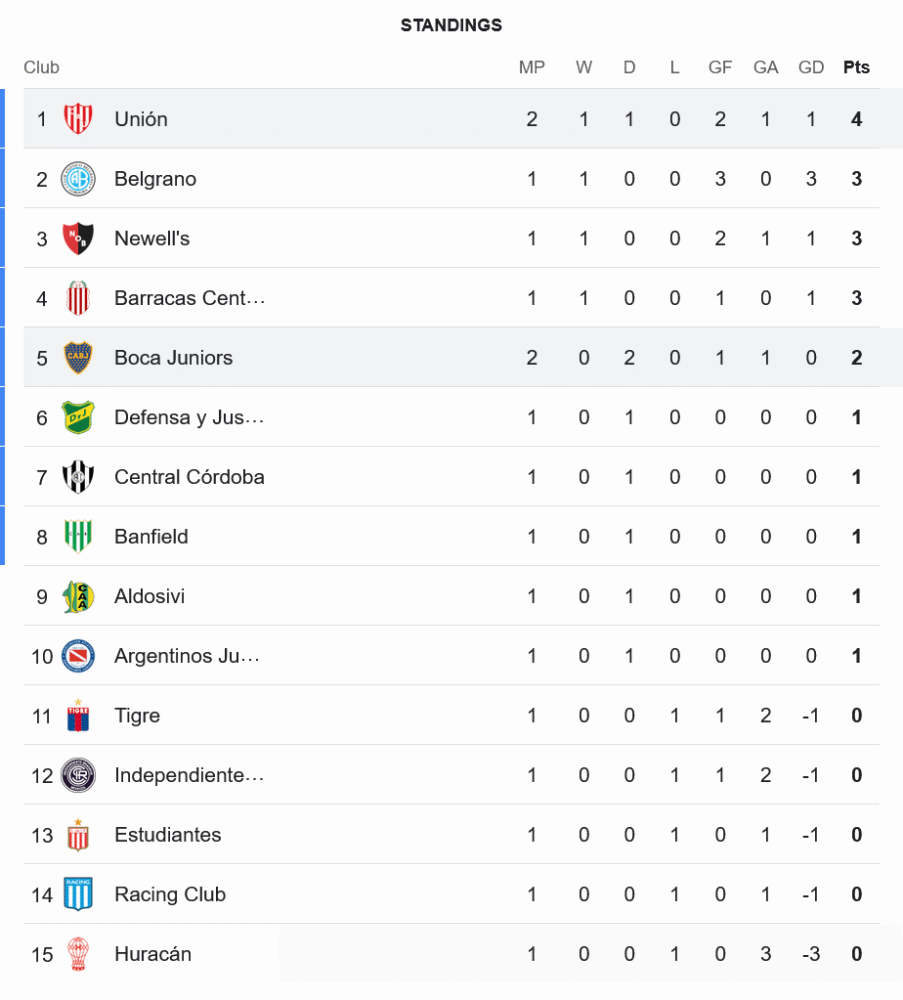
Task: Click the Aldosivi crest icon
Action: (78, 597)
